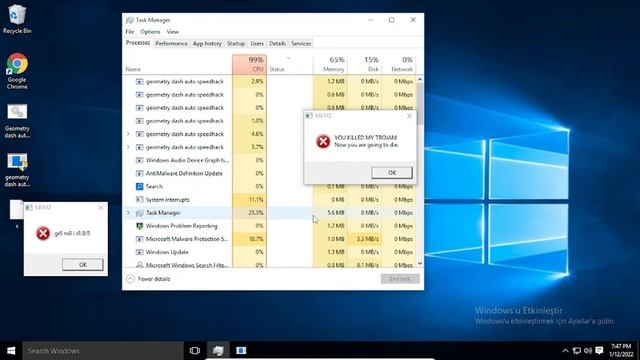The height and width of the screenshot is (360, 640).
Task: Open the Google Chrome desktop shortcut
Action: (17, 70)
